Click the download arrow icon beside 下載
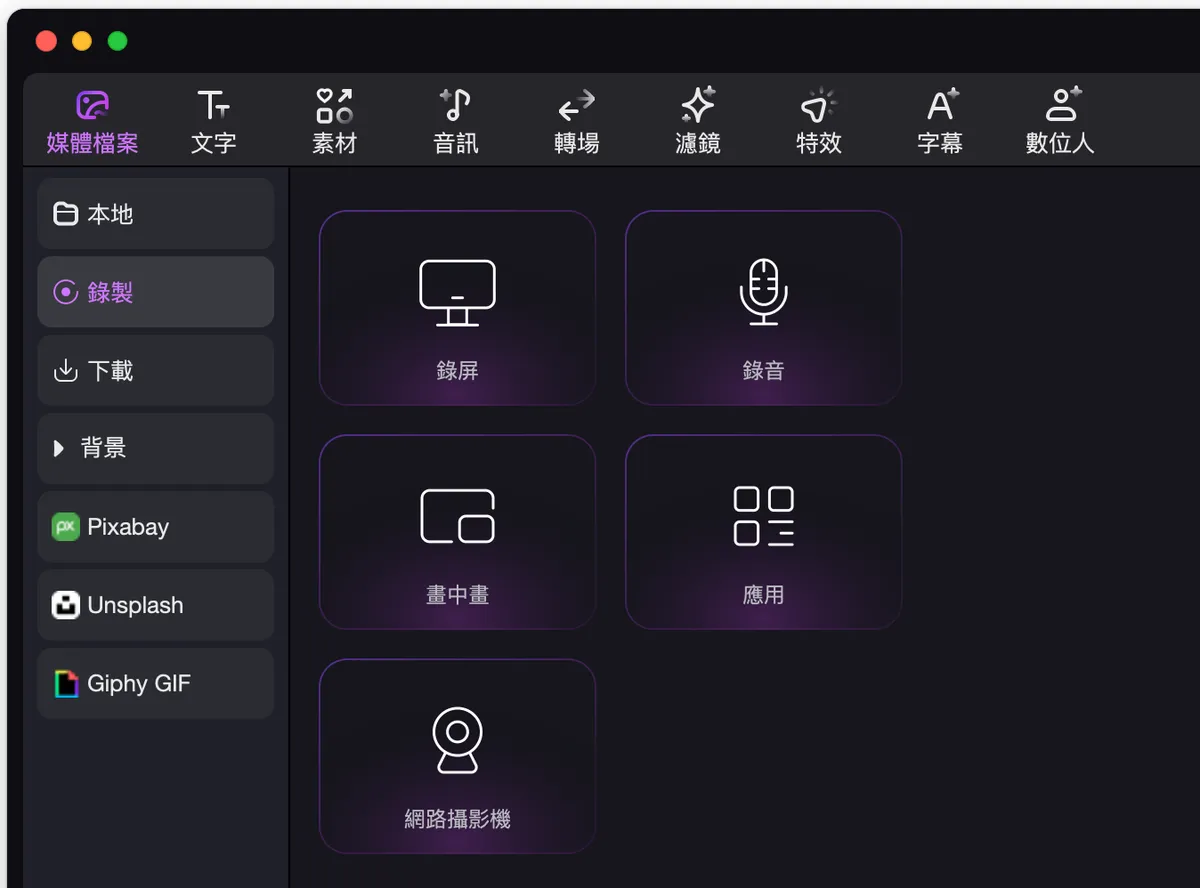 [65, 371]
